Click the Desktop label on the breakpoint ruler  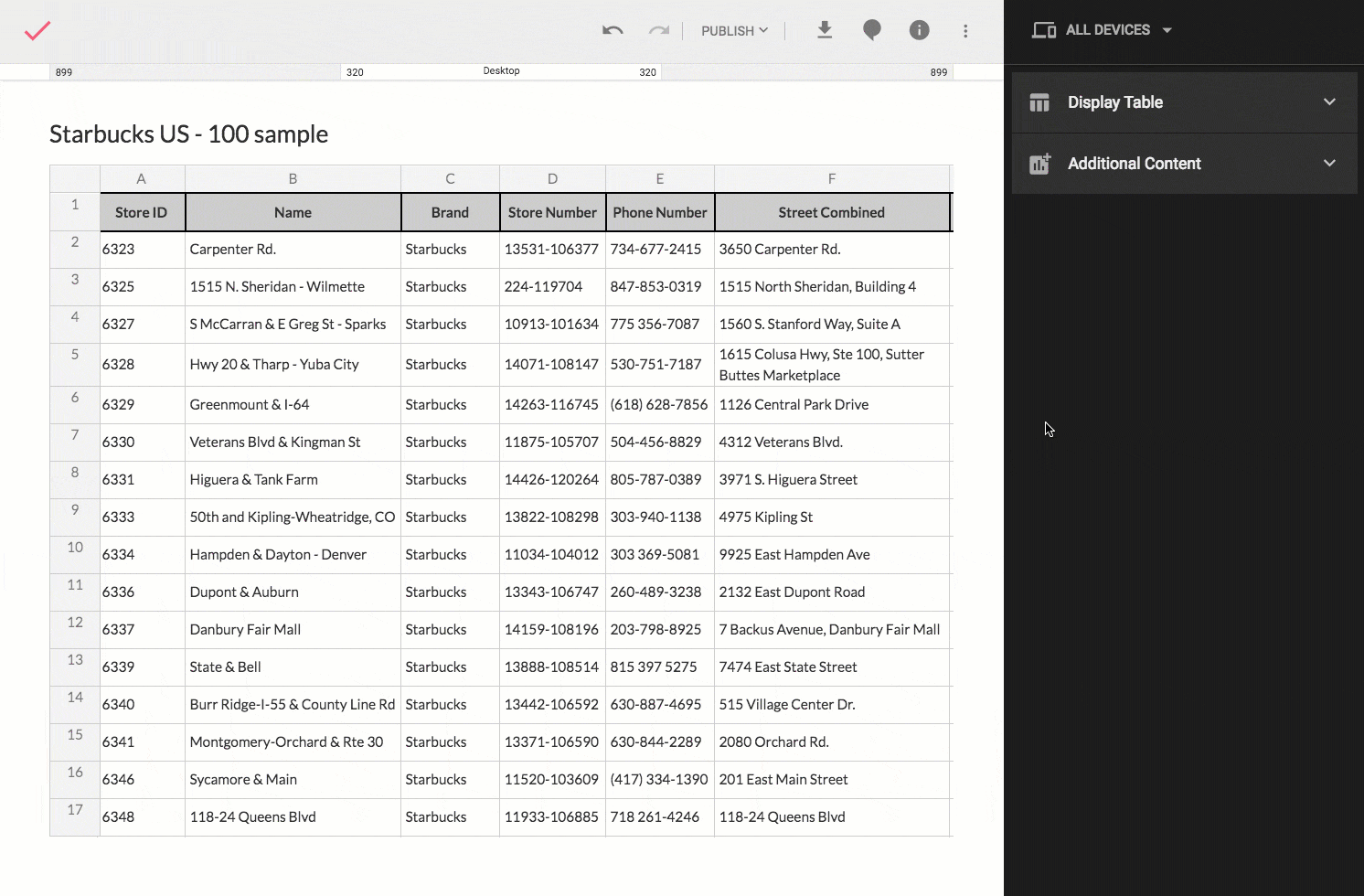click(x=501, y=70)
